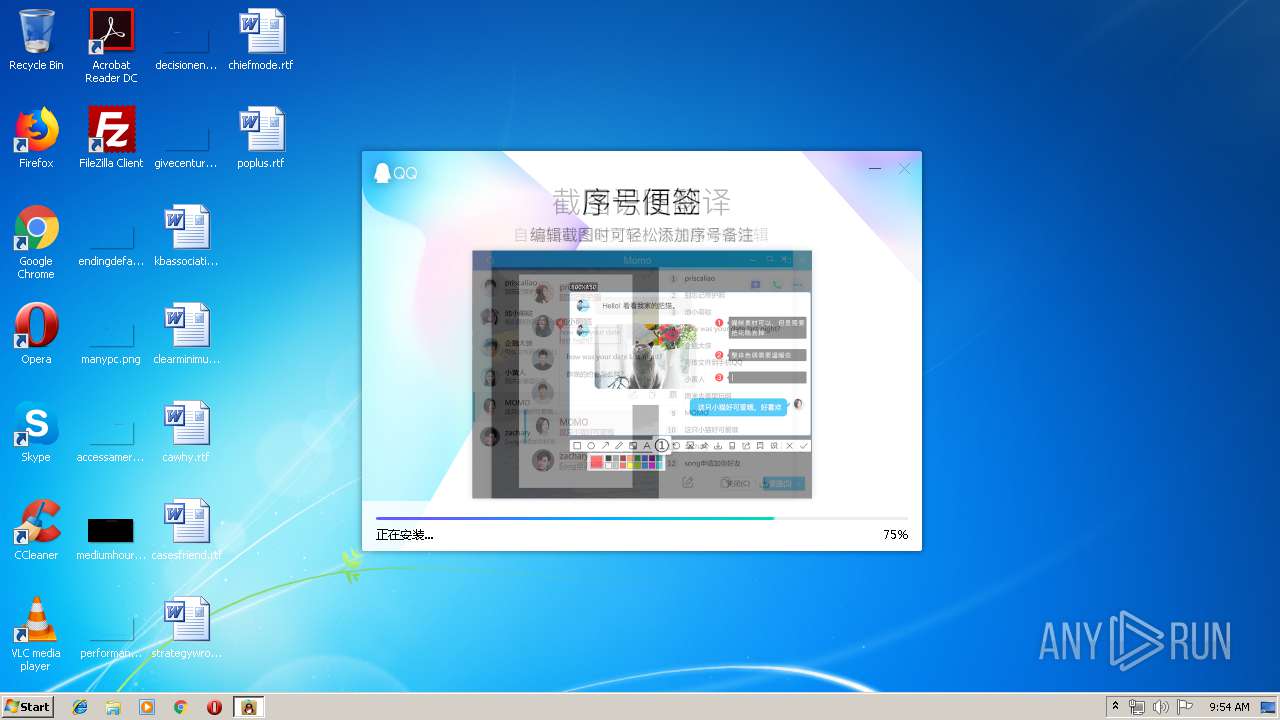This screenshot has height=720, width=1280.
Task: Open FileZilla Client shortcut
Action: 111,138
